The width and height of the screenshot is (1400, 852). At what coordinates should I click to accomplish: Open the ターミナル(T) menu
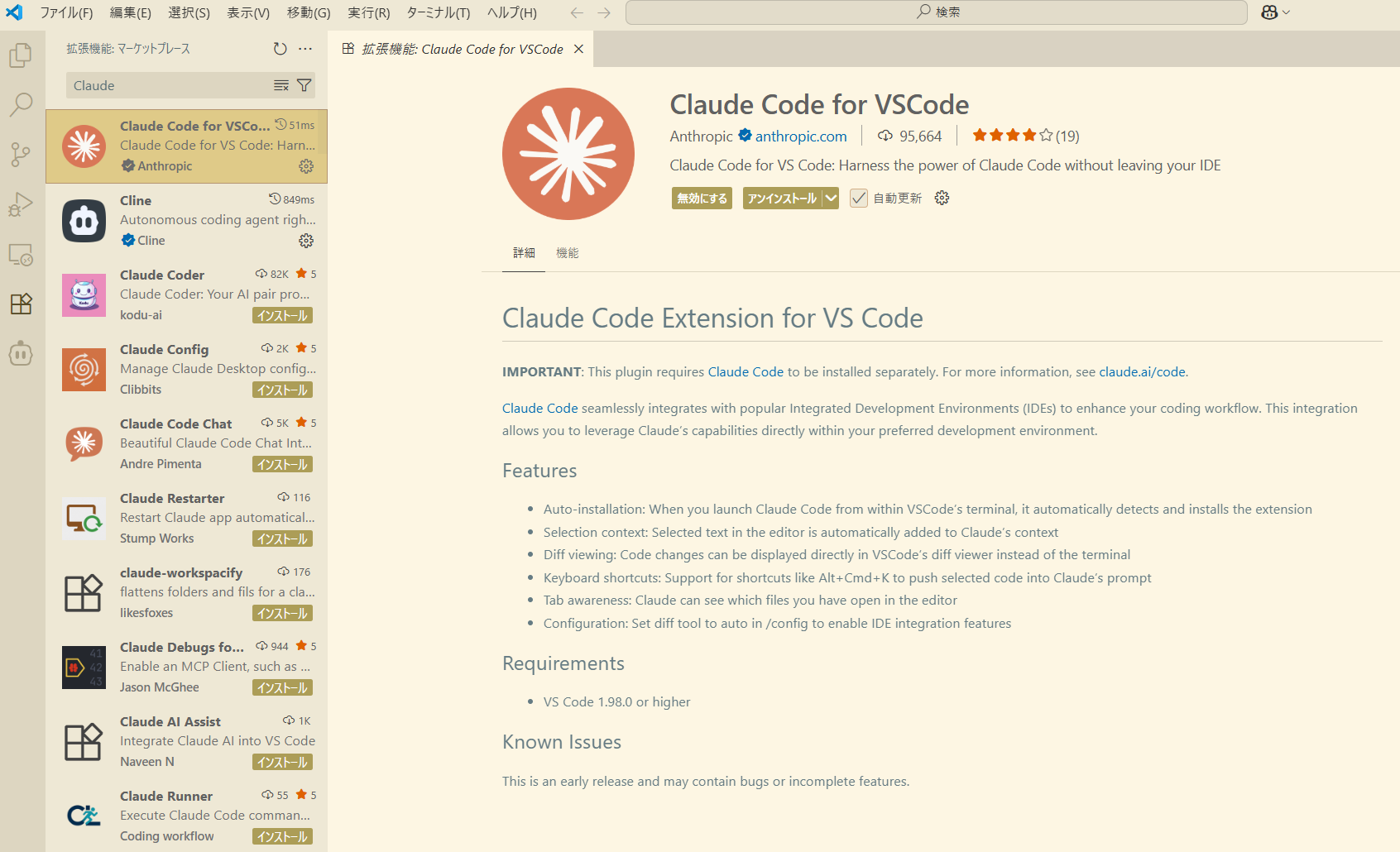(439, 12)
